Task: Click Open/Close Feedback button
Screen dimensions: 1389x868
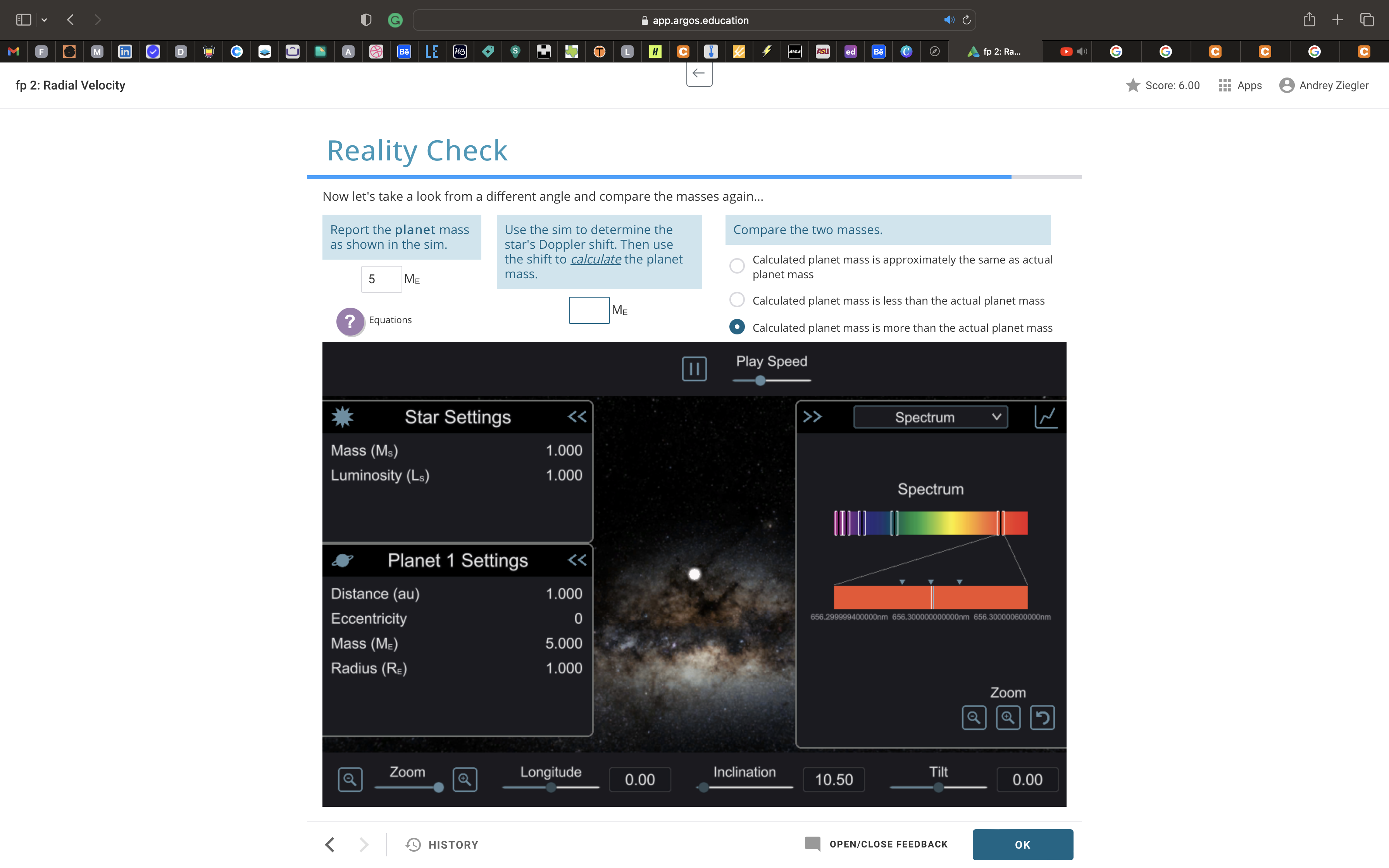Action: coord(876,844)
